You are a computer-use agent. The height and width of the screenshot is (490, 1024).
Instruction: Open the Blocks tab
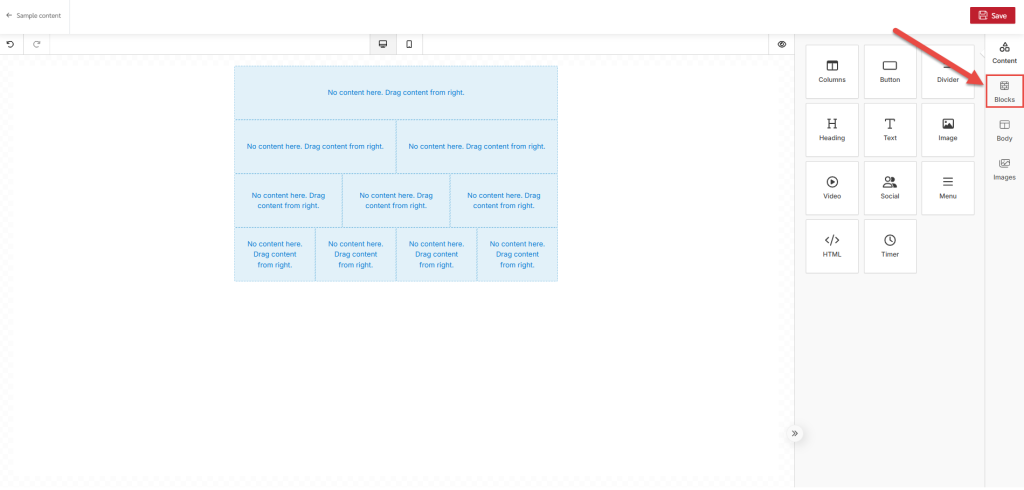pos(1004,91)
